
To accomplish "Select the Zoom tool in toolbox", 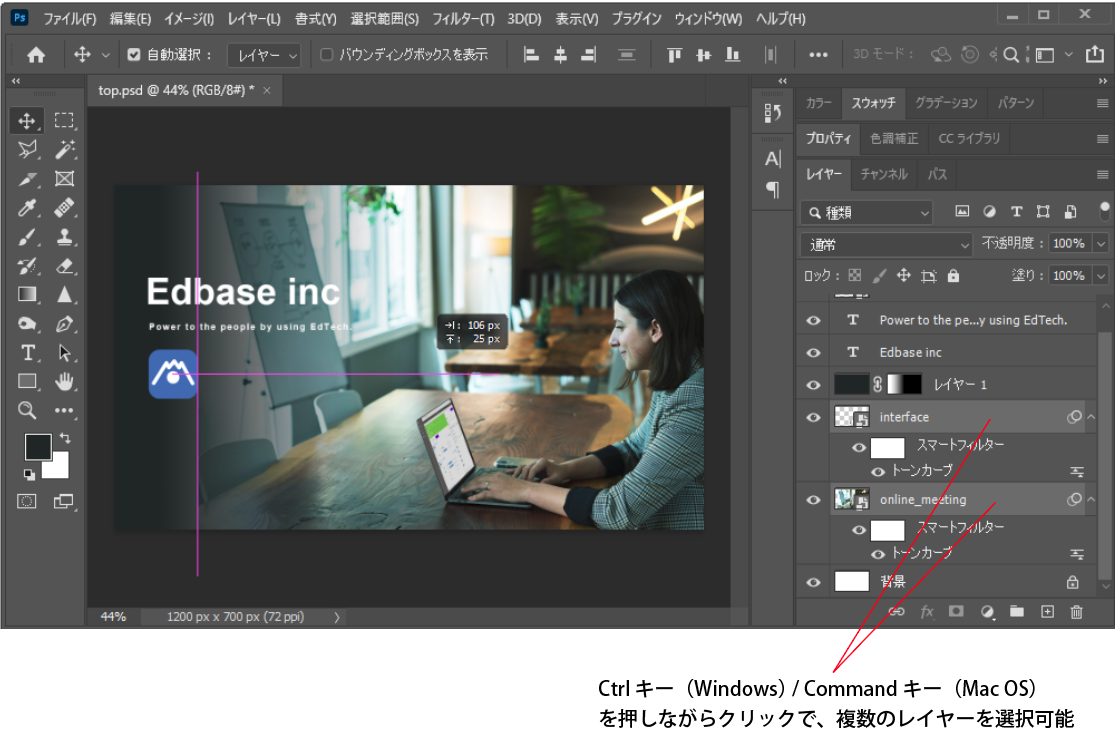I will [27, 410].
